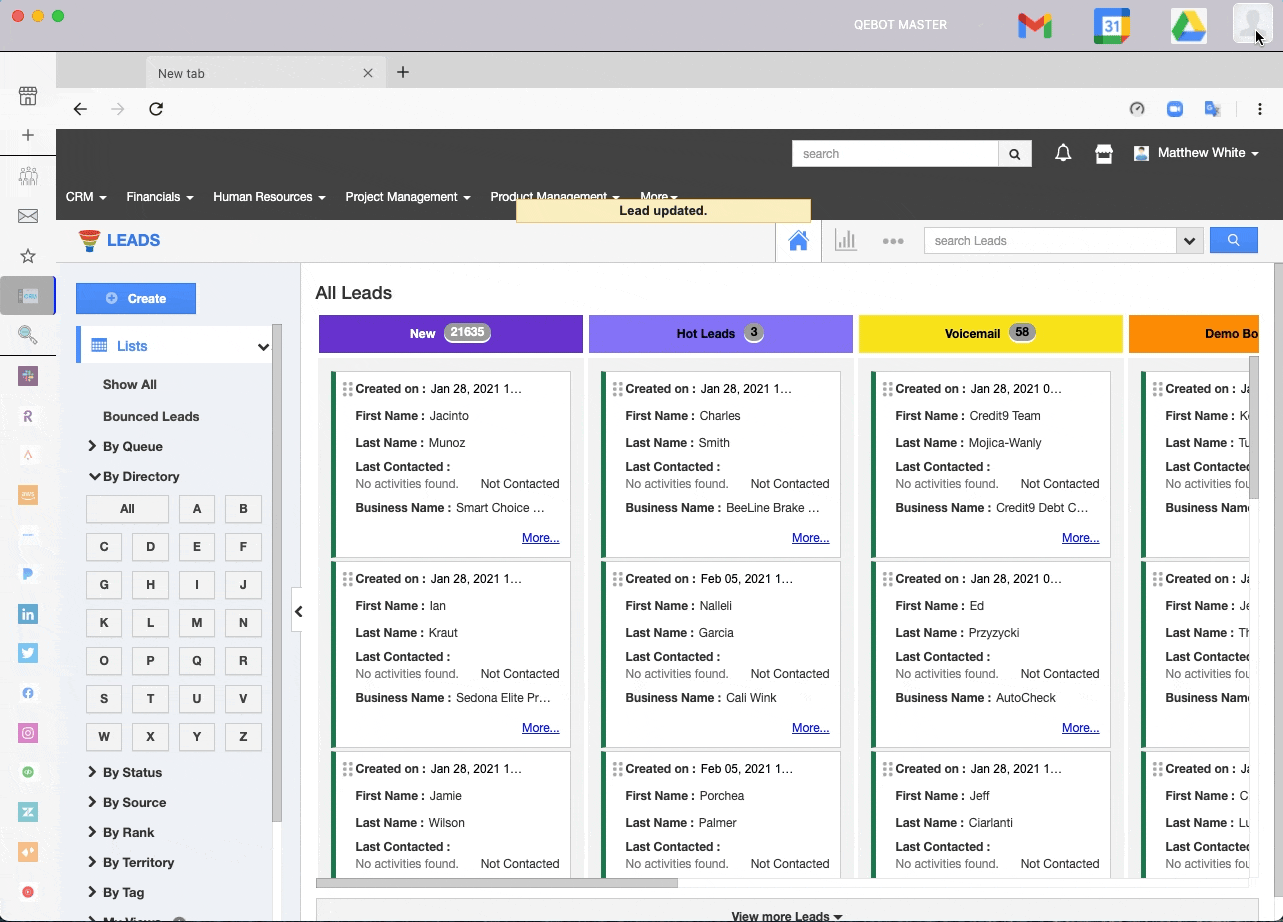The image size is (1283, 922).
Task: Open the Twitter sidebar app
Action: pyautogui.click(x=28, y=653)
